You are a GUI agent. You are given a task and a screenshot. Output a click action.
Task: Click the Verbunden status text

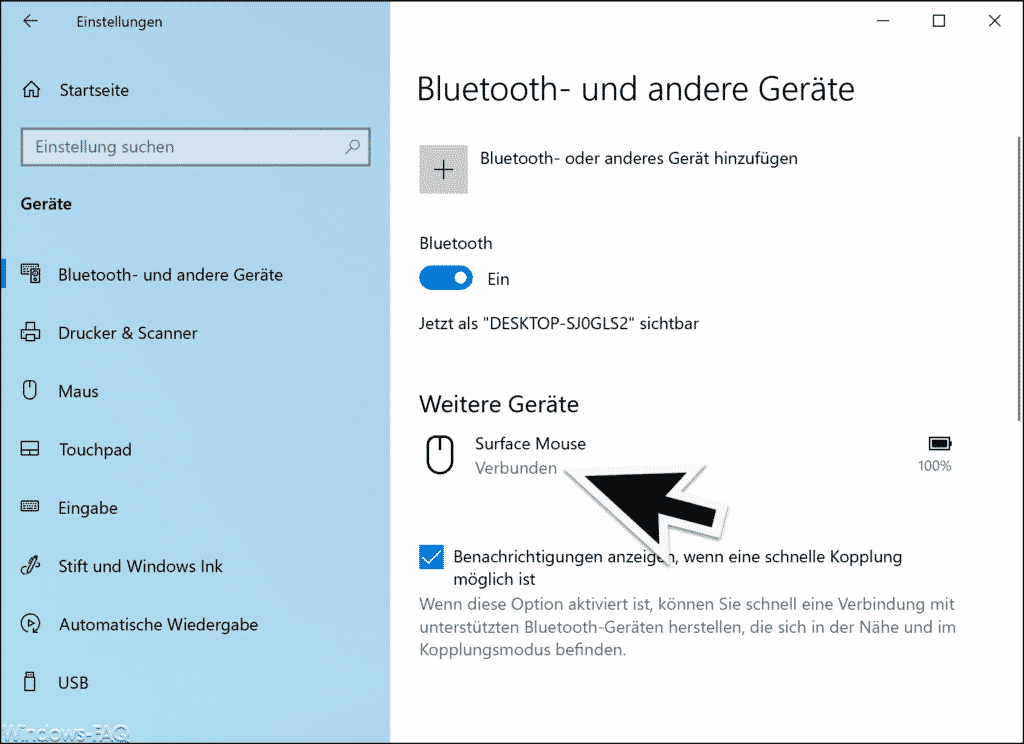coord(516,468)
